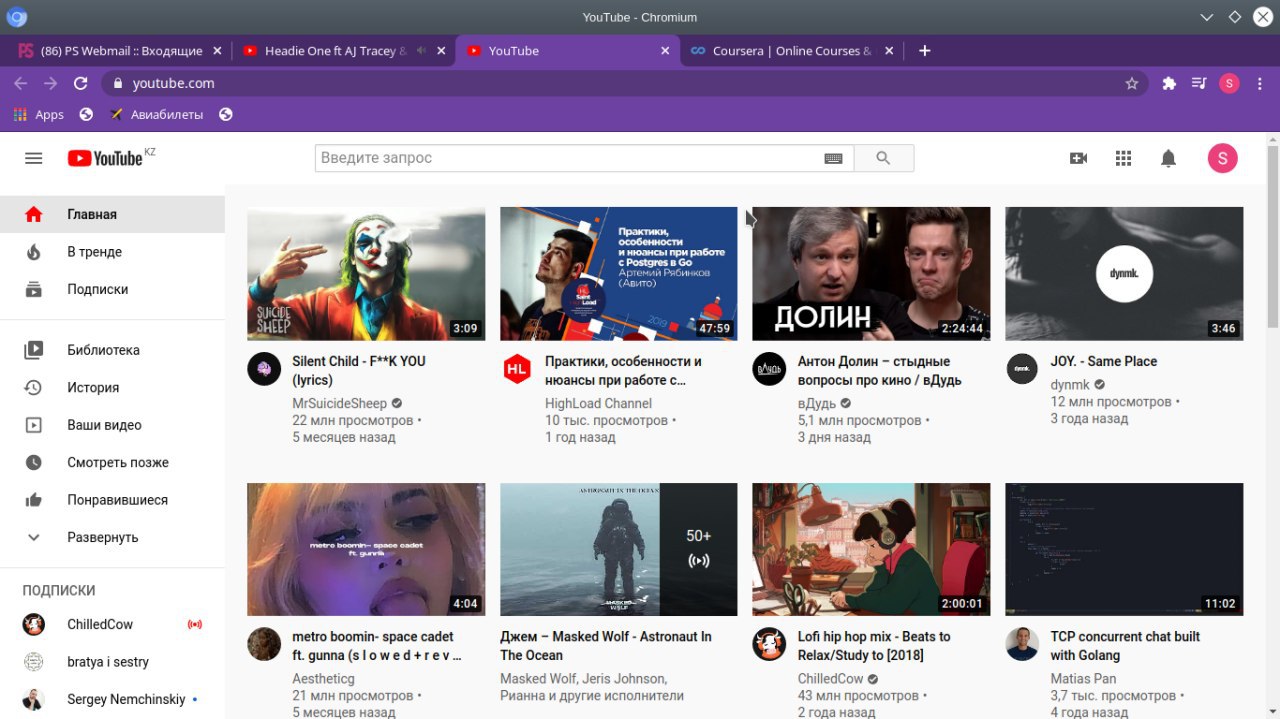
Task: Play the astronaut 50+ mix thumbnail
Action: [619, 549]
